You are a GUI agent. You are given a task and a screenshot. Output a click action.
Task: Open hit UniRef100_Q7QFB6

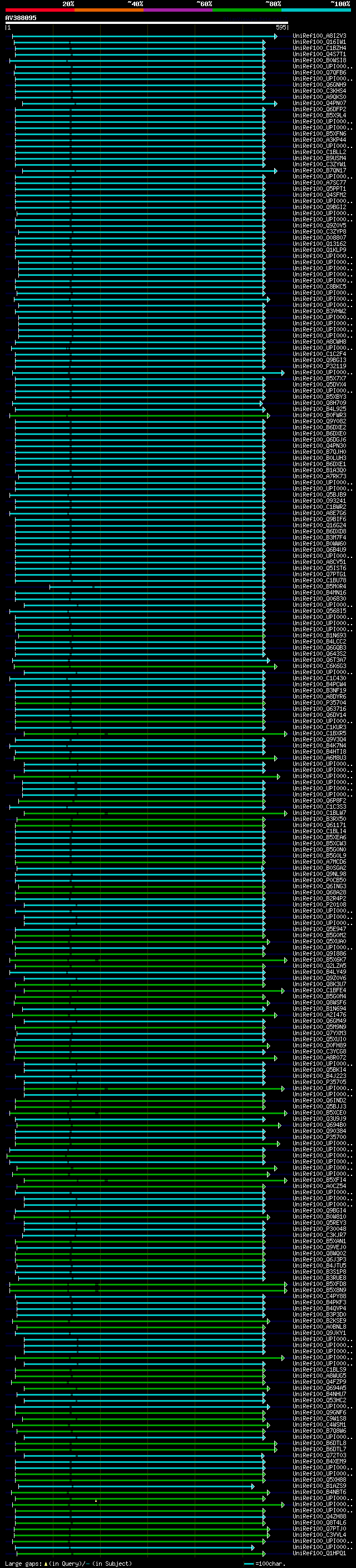[319, 72]
